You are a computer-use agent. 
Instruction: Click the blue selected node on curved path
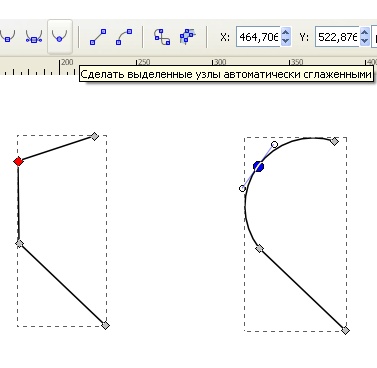coord(259,166)
